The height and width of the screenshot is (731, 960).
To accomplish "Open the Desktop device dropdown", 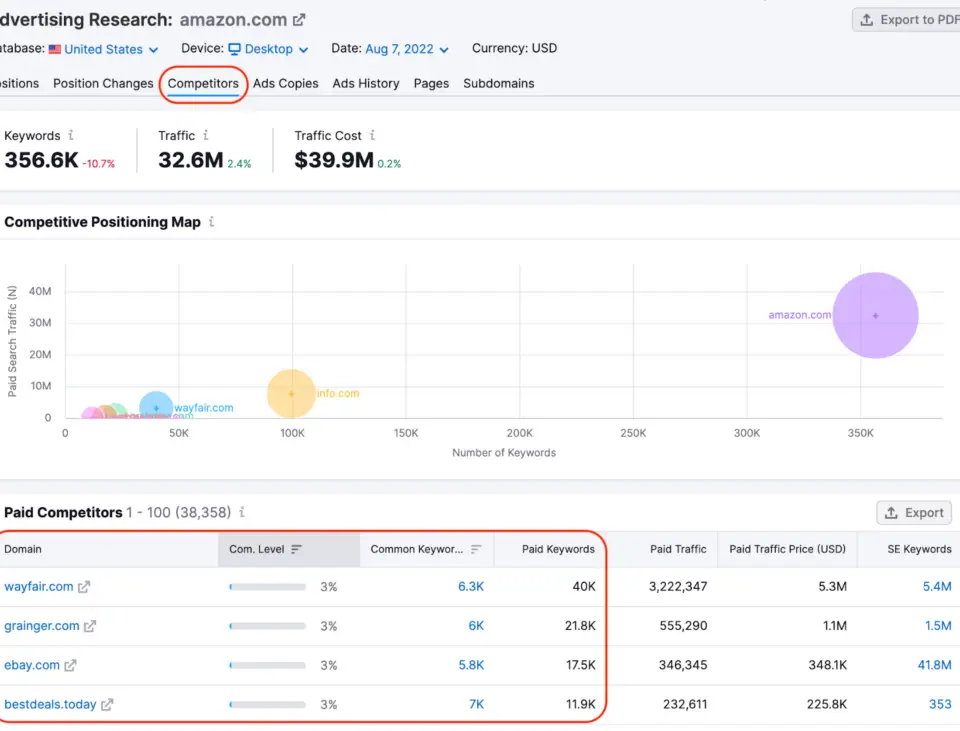I will click(x=268, y=49).
